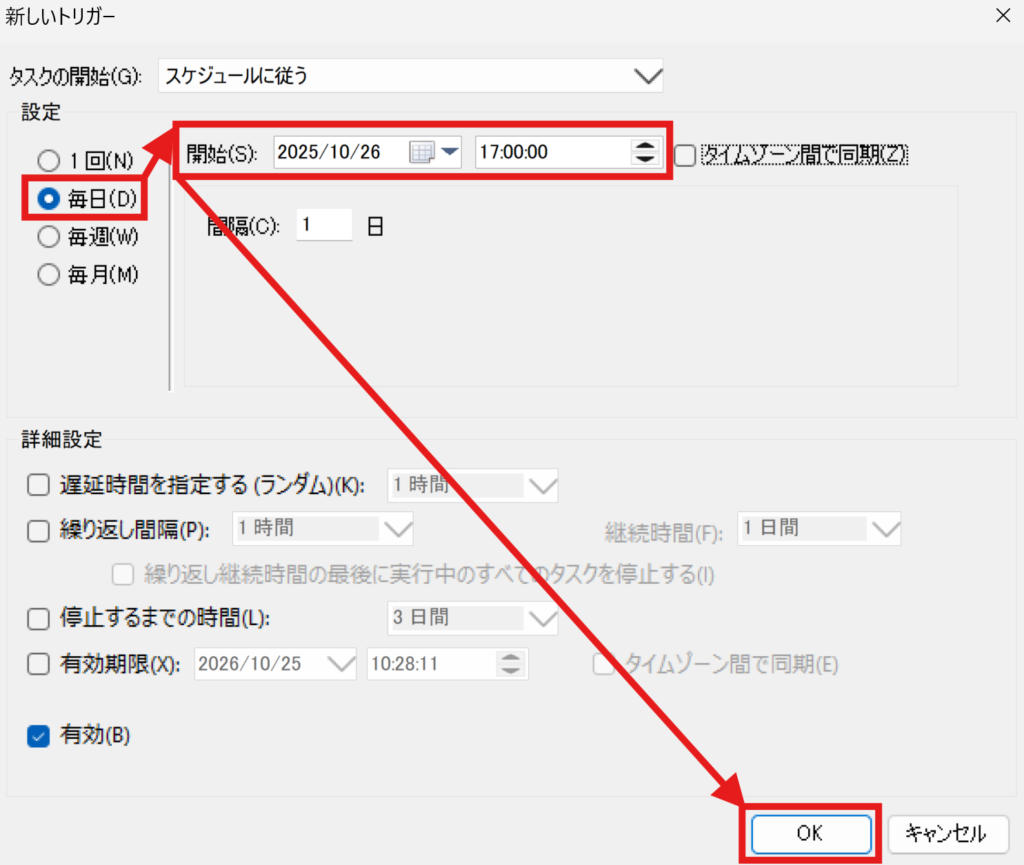The width and height of the screenshot is (1024, 865).
Task: Uncheck the 有効 checkbox
Action: (x=38, y=737)
